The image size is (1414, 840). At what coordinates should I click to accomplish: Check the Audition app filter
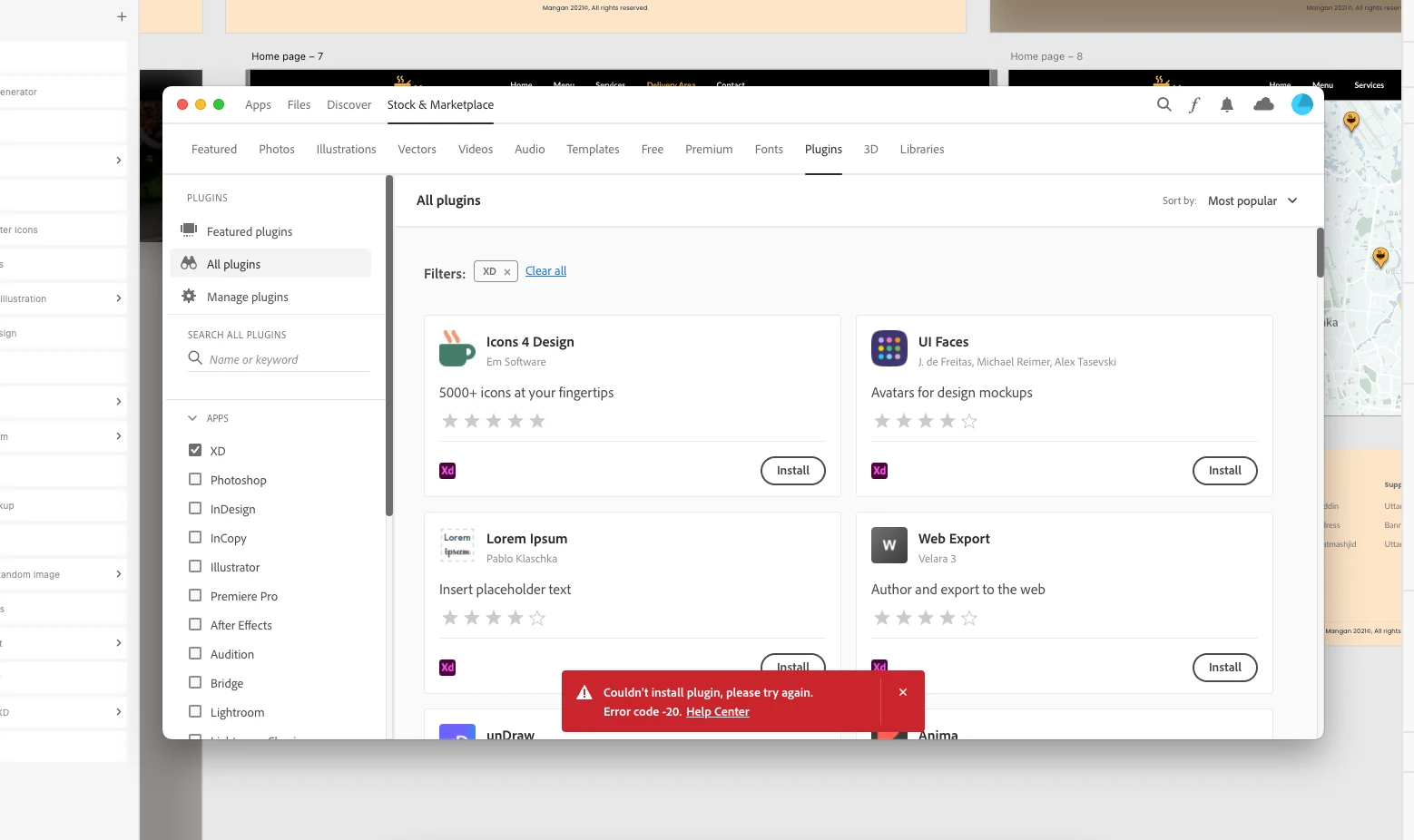coord(195,653)
